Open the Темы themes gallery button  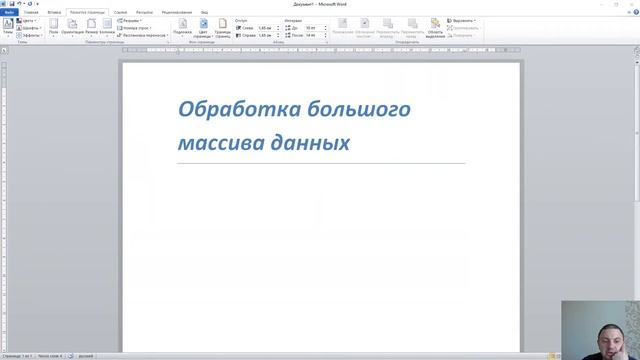pos(8,28)
